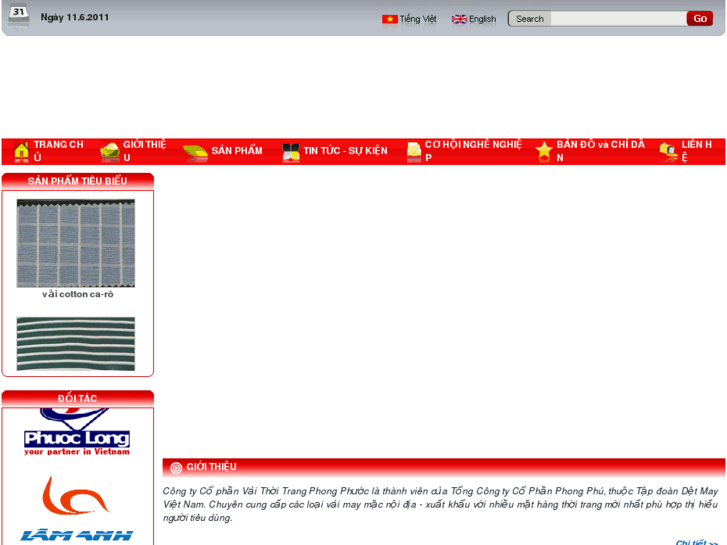Screen dimensions: 727x545
Task: Click the Ngày 11.6.2011 date text
Action: 75,18
